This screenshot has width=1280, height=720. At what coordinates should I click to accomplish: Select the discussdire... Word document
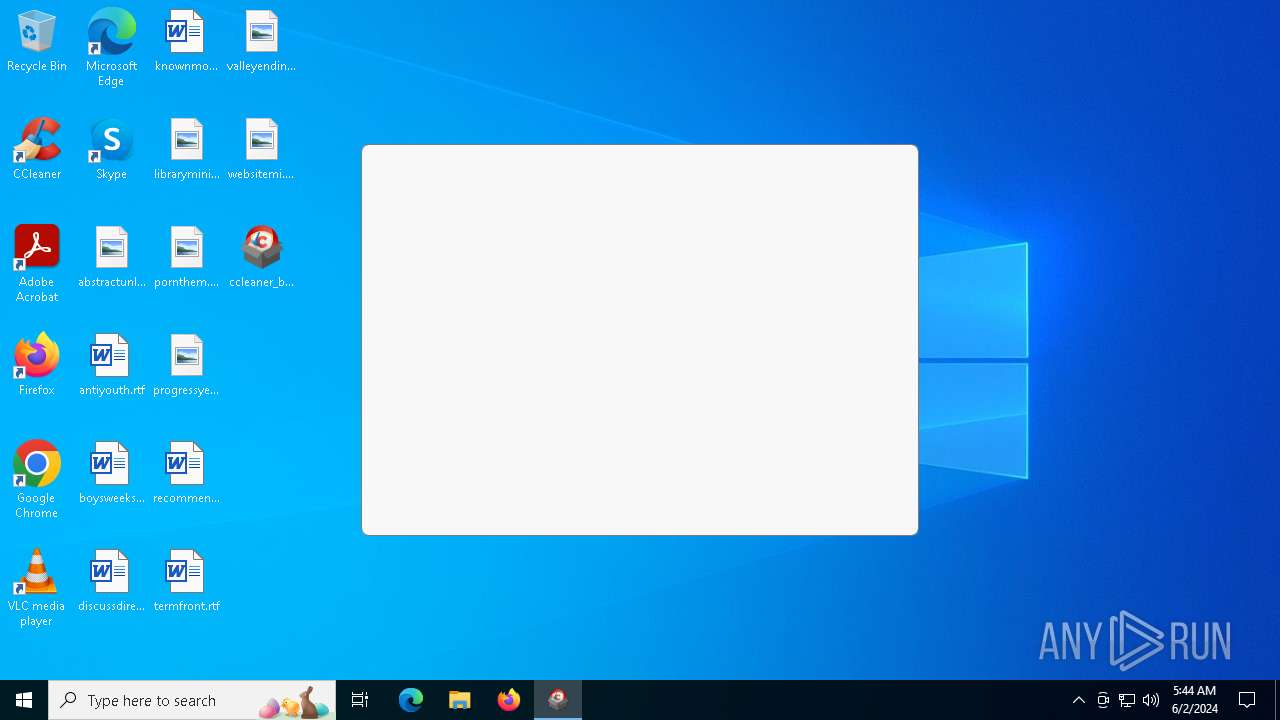click(x=111, y=582)
